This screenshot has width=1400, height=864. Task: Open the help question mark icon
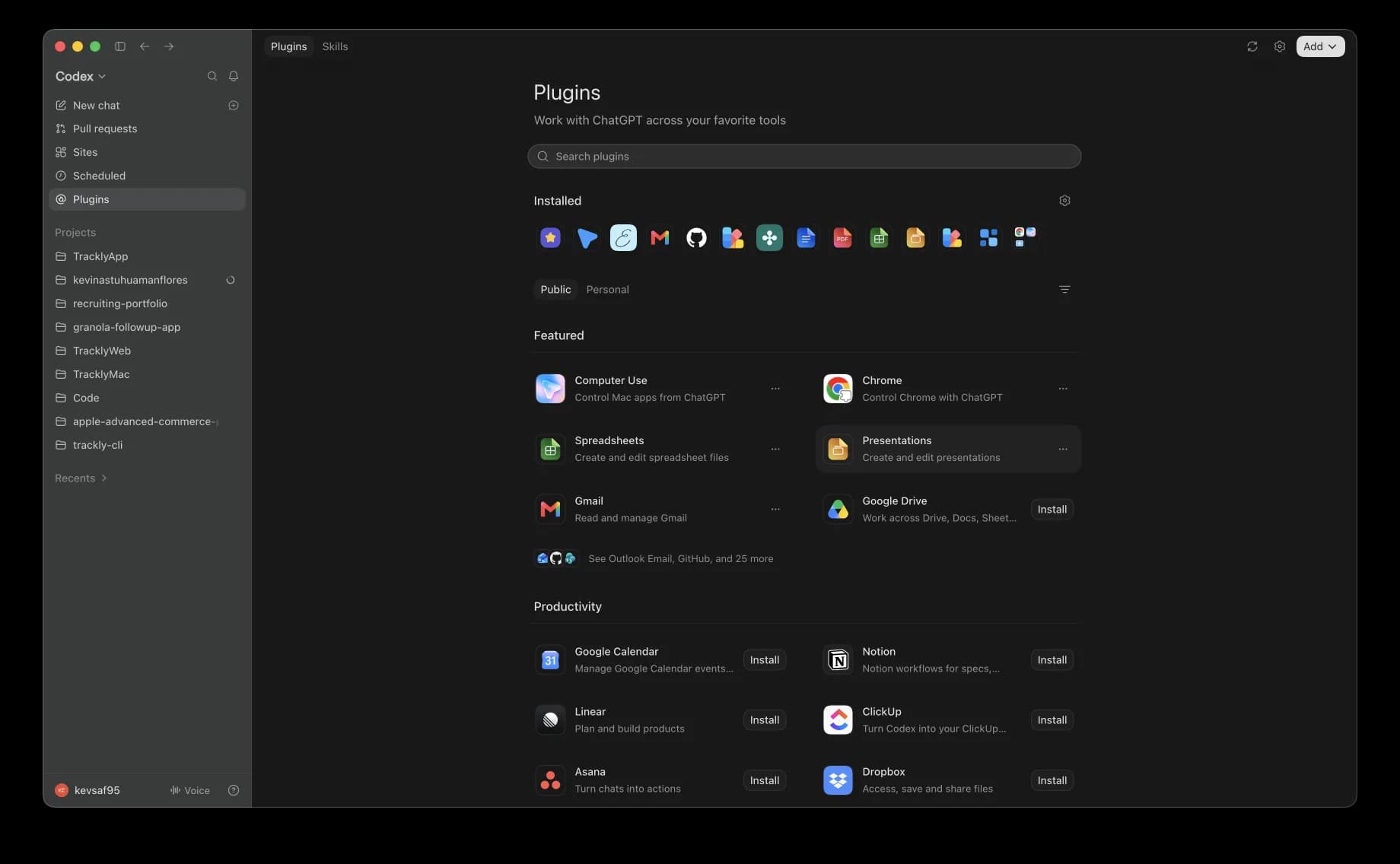click(x=234, y=790)
